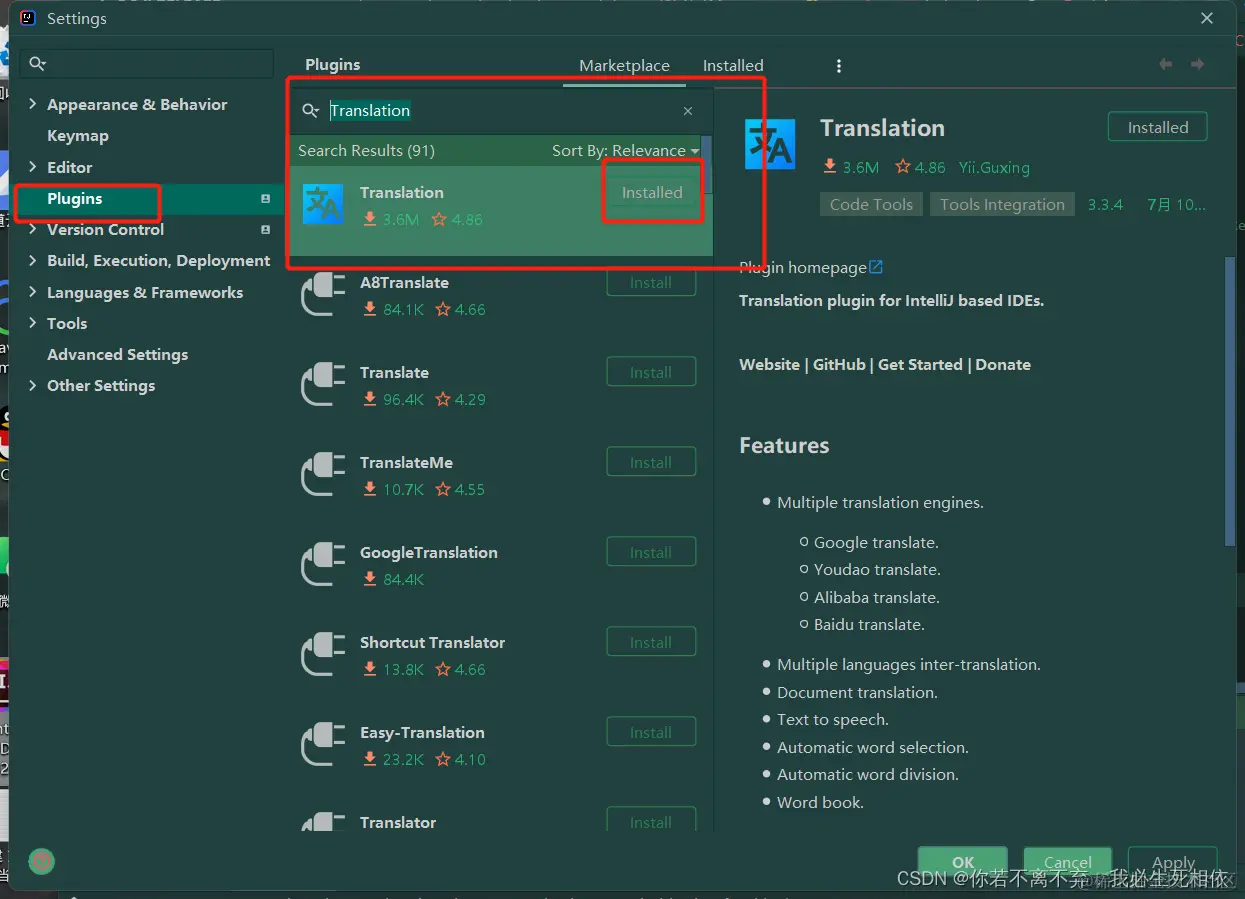Click the project-level icon beside Version Control
Viewport: 1245px width, 899px height.
(x=265, y=230)
